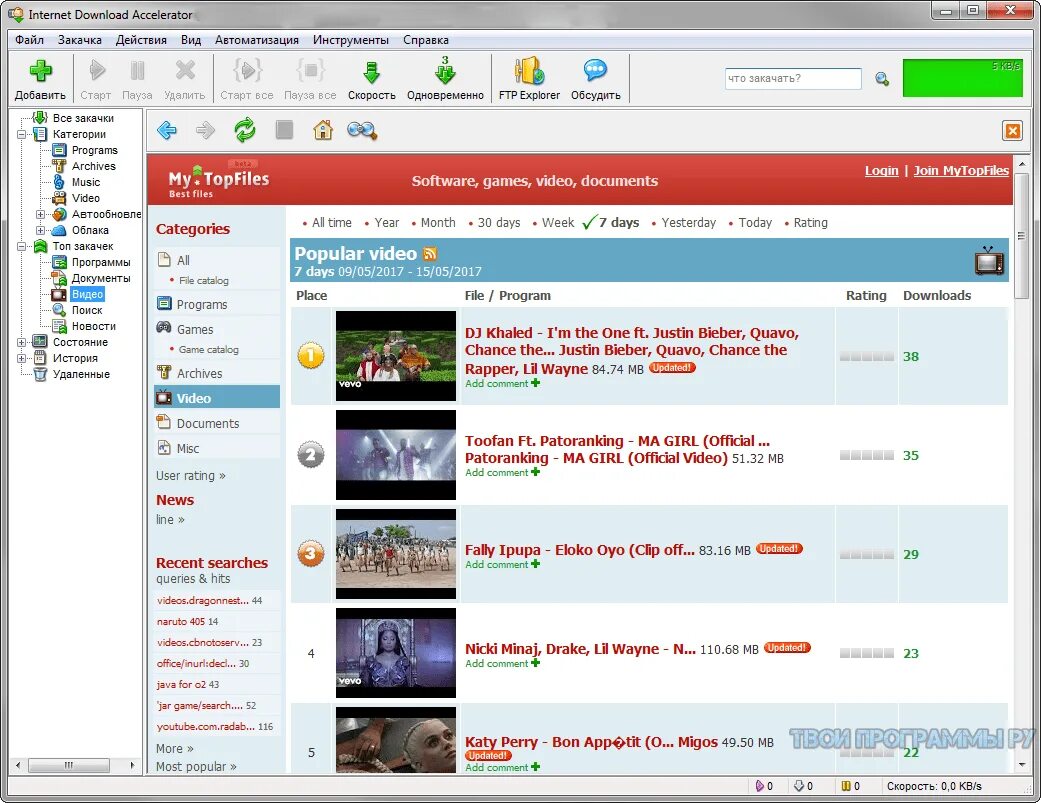Open the DJ Khaled video thumbnail

396,356
